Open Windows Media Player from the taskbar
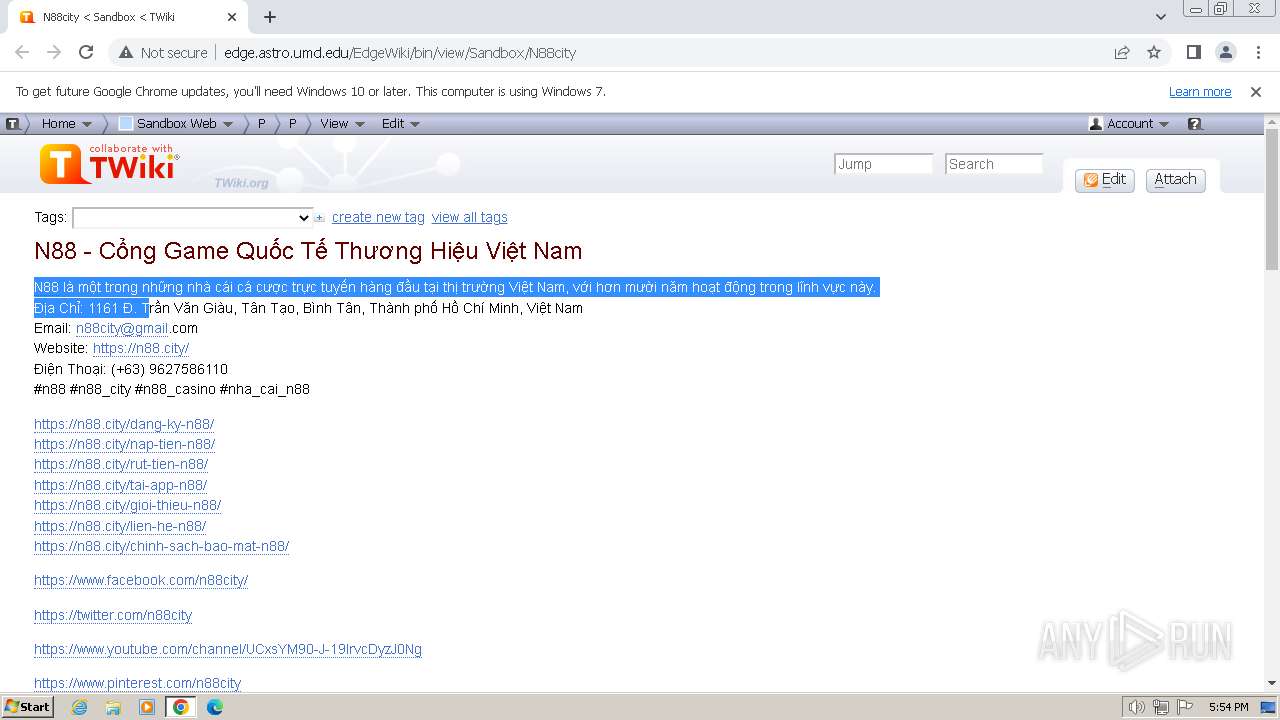1280x720 pixels. pyautogui.click(x=147, y=707)
